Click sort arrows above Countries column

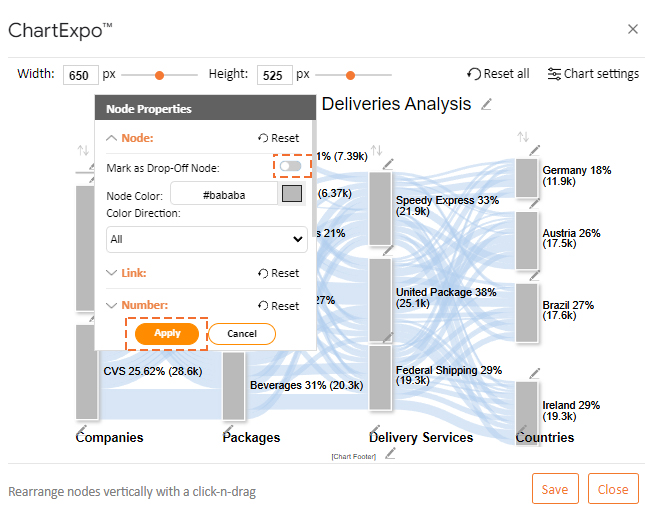(523, 137)
